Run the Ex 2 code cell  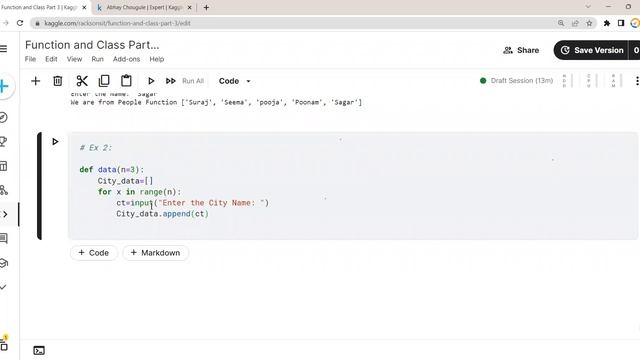tap(55, 142)
